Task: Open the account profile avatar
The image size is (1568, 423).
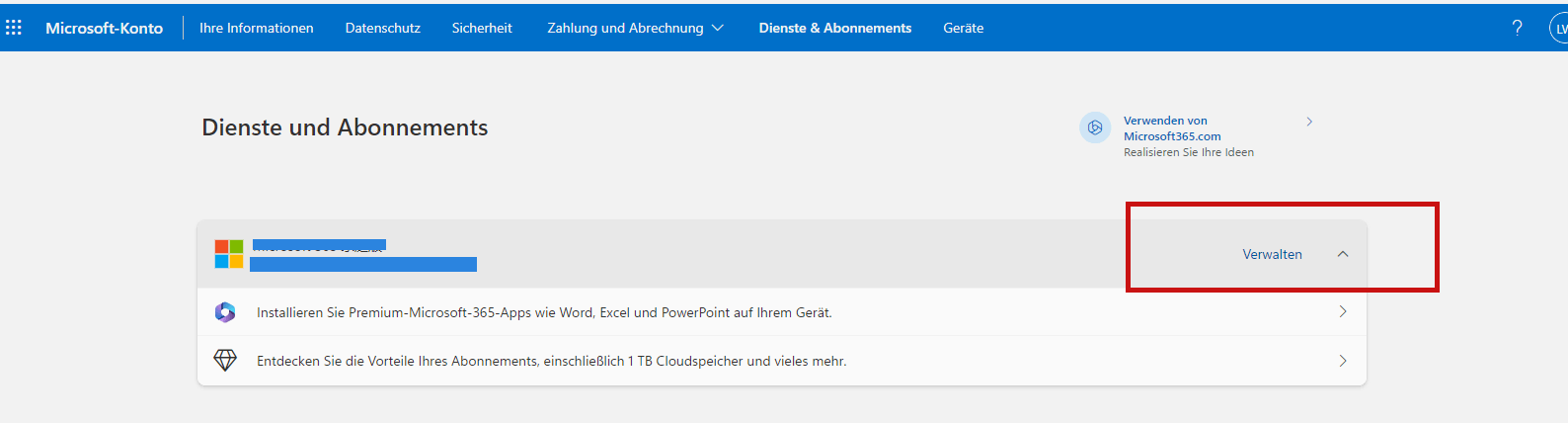Action: [1559, 29]
